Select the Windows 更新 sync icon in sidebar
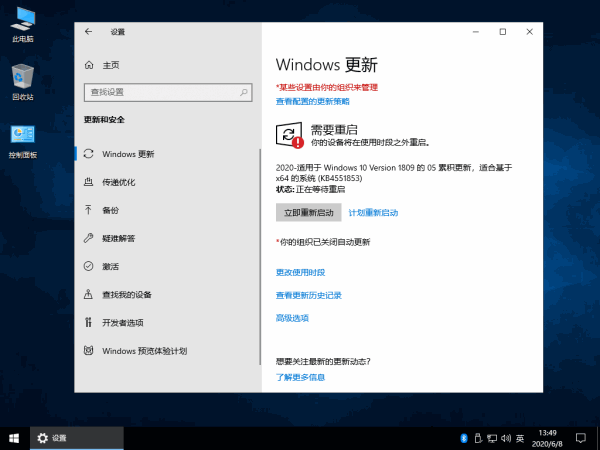The height and width of the screenshot is (450, 600). [88, 154]
